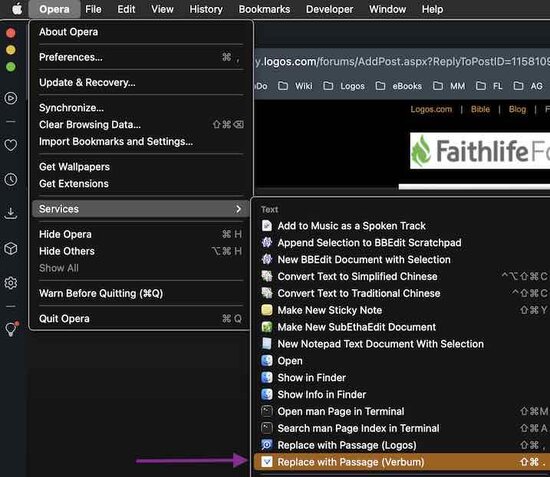The height and width of the screenshot is (477, 550).
Task: Open the Wiki bookmarks folder
Action: click(x=295, y=86)
